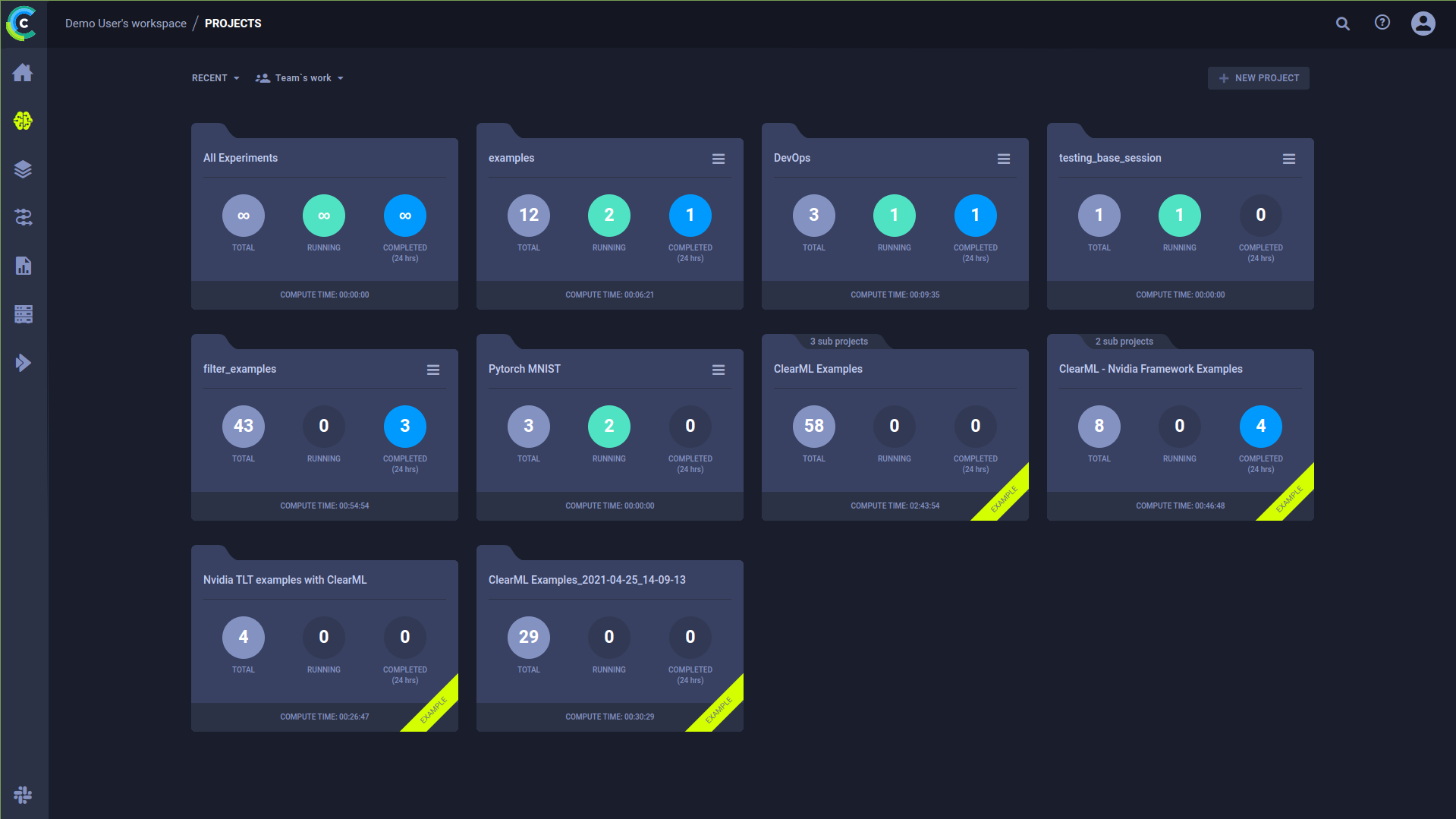Open the RECENT sorting dropdown

pyautogui.click(x=215, y=77)
